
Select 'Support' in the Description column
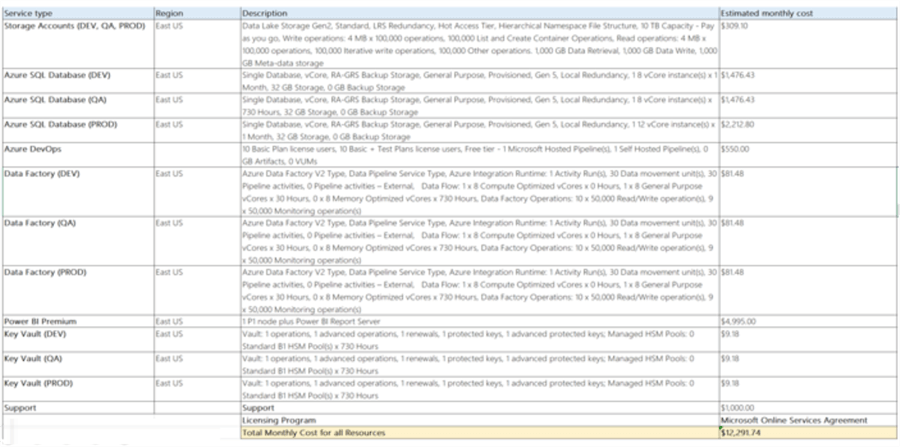(480, 408)
